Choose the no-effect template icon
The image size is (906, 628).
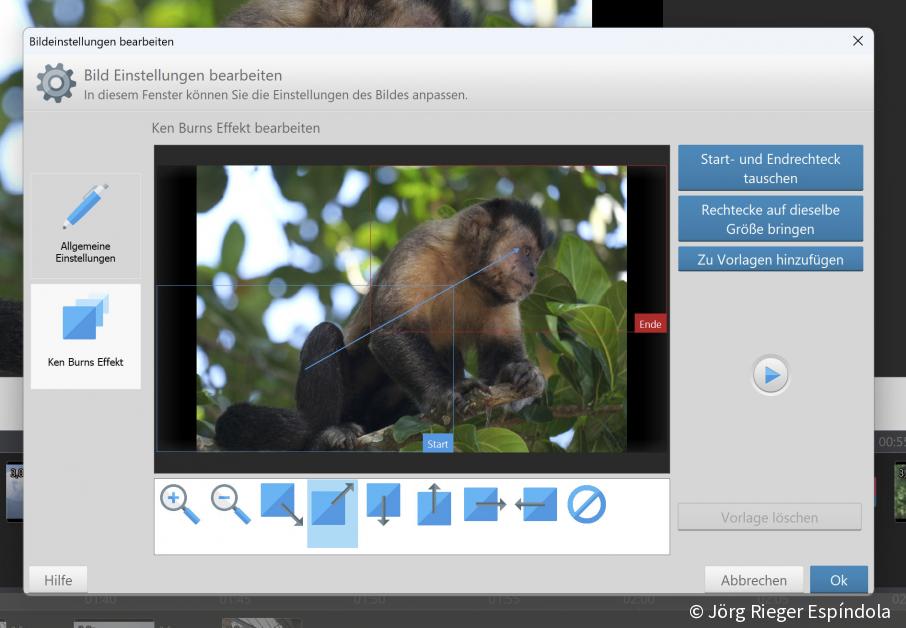tap(587, 504)
